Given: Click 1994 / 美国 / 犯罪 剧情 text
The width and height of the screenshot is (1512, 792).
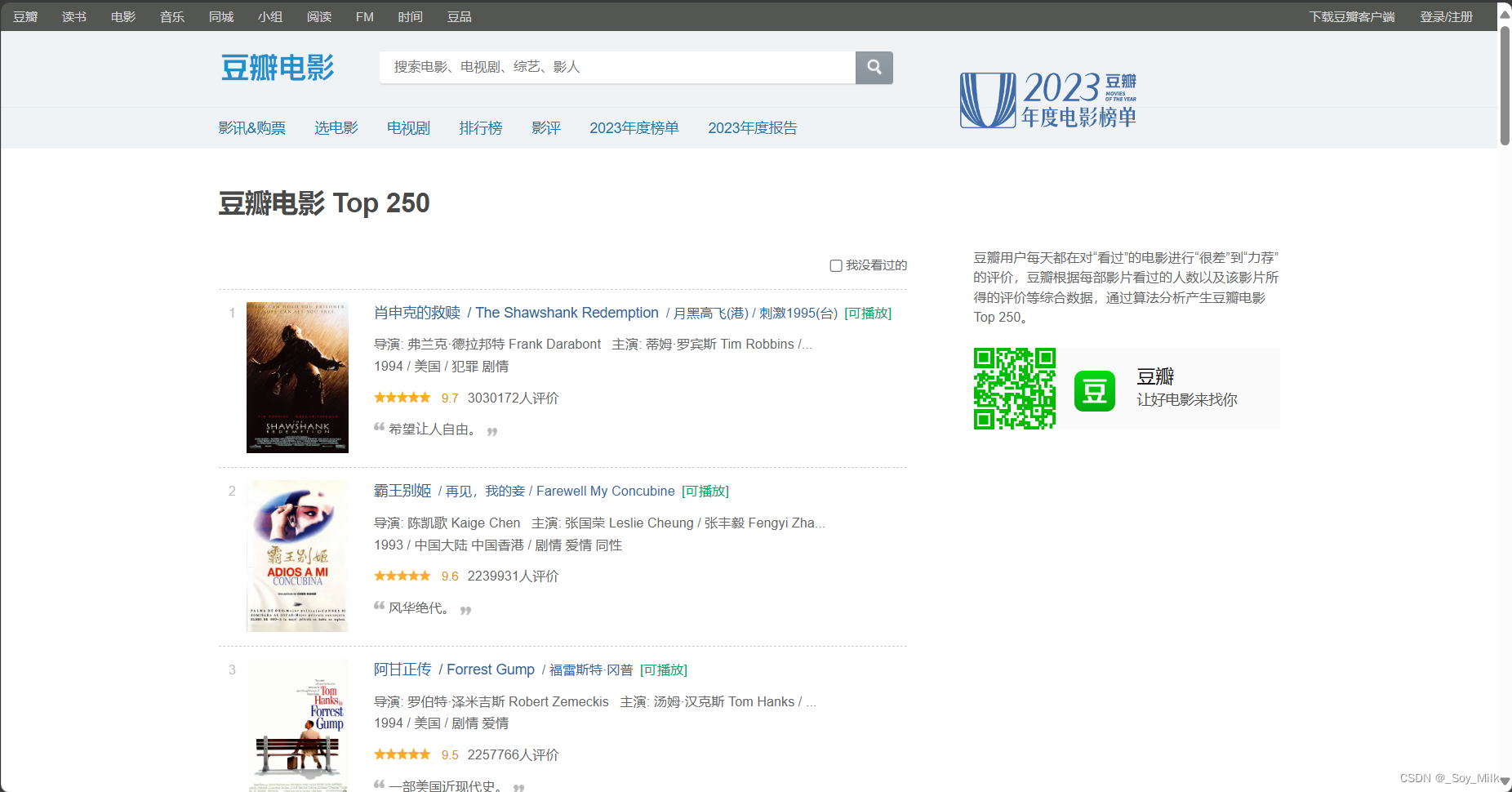Looking at the screenshot, I should click(441, 366).
